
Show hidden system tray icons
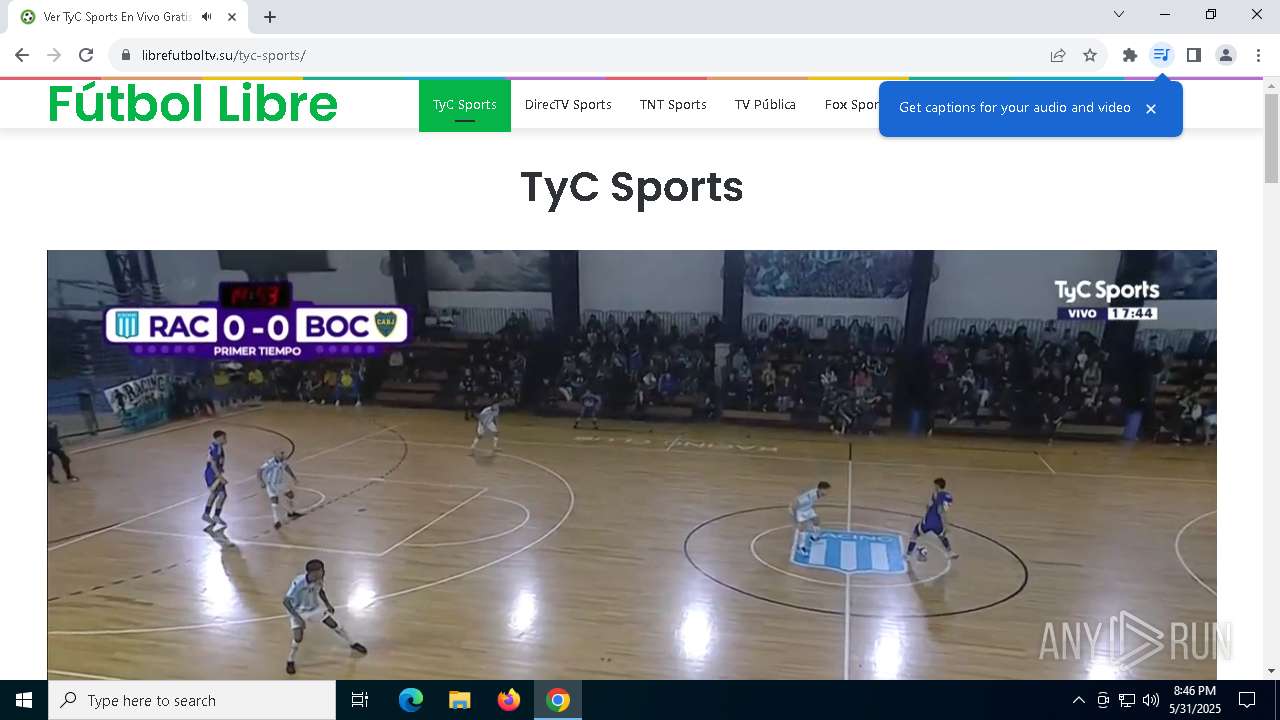(x=1078, y=700)
